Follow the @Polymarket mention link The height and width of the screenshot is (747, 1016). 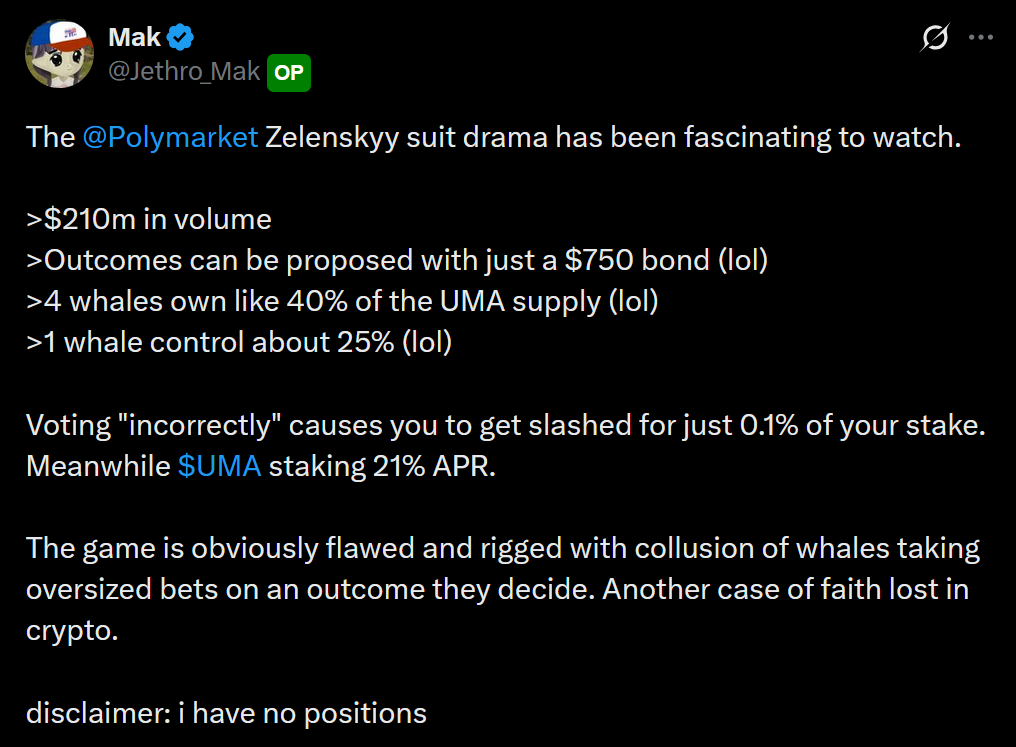tap(171, 137)
